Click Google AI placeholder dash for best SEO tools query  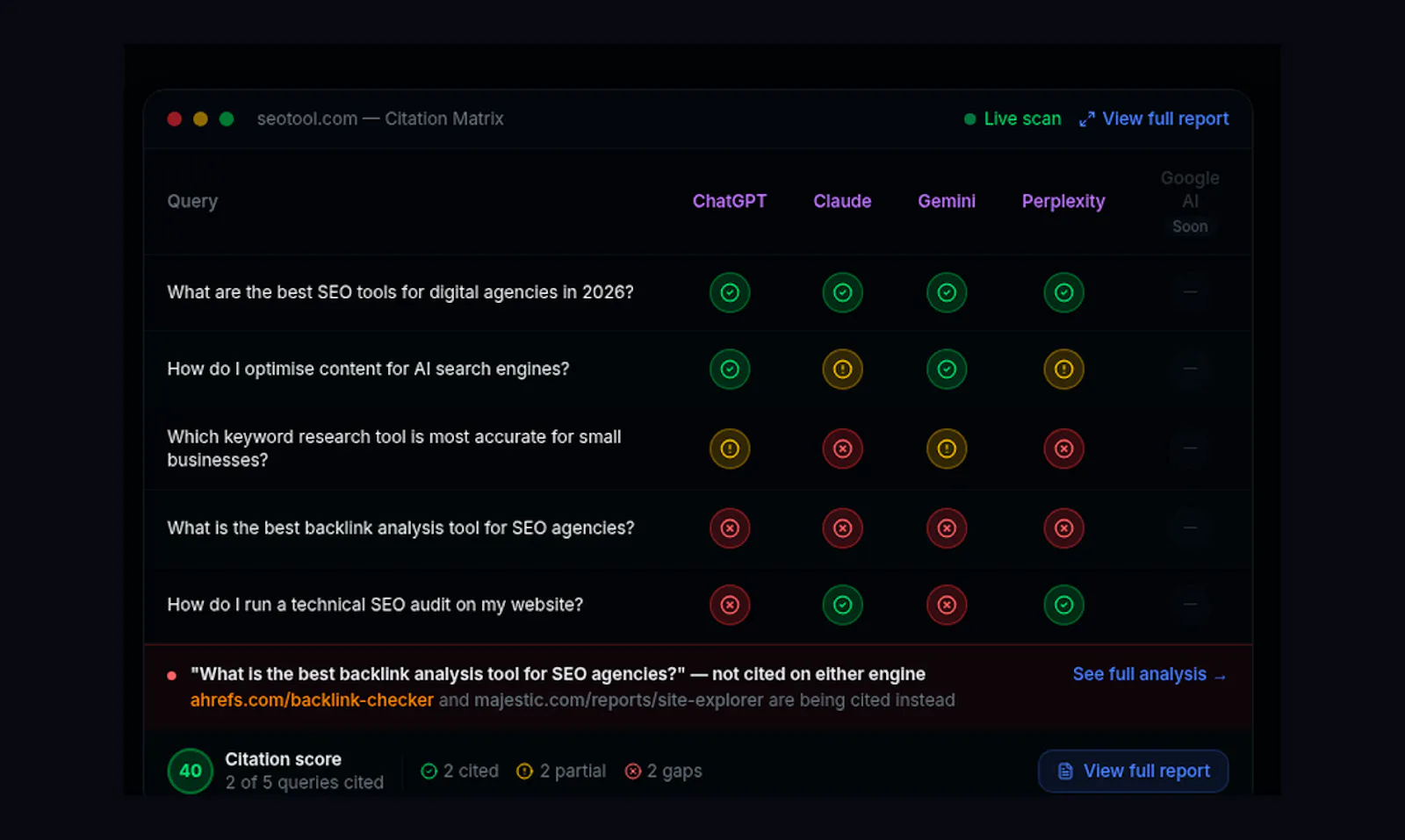[x=1190, y=292]
